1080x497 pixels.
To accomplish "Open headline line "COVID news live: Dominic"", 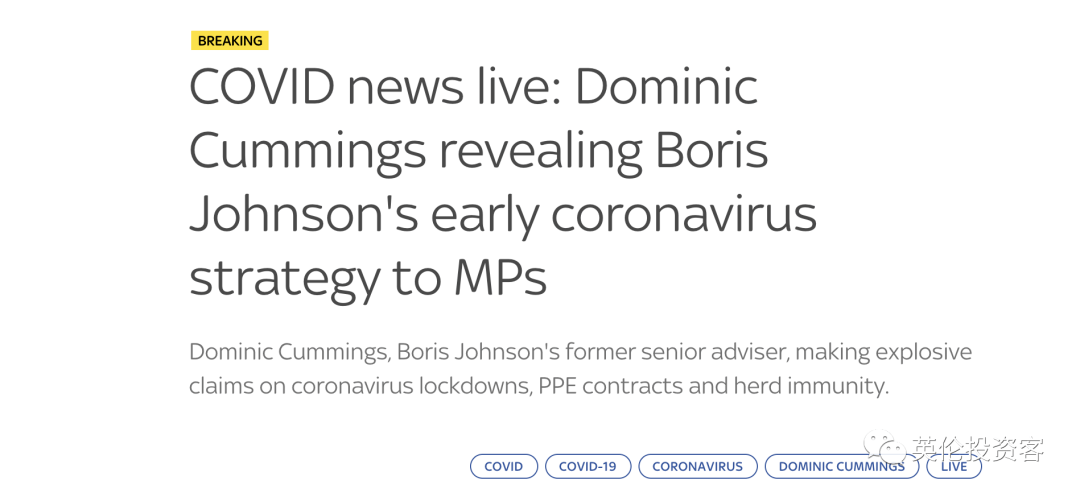I will [474, 89].
